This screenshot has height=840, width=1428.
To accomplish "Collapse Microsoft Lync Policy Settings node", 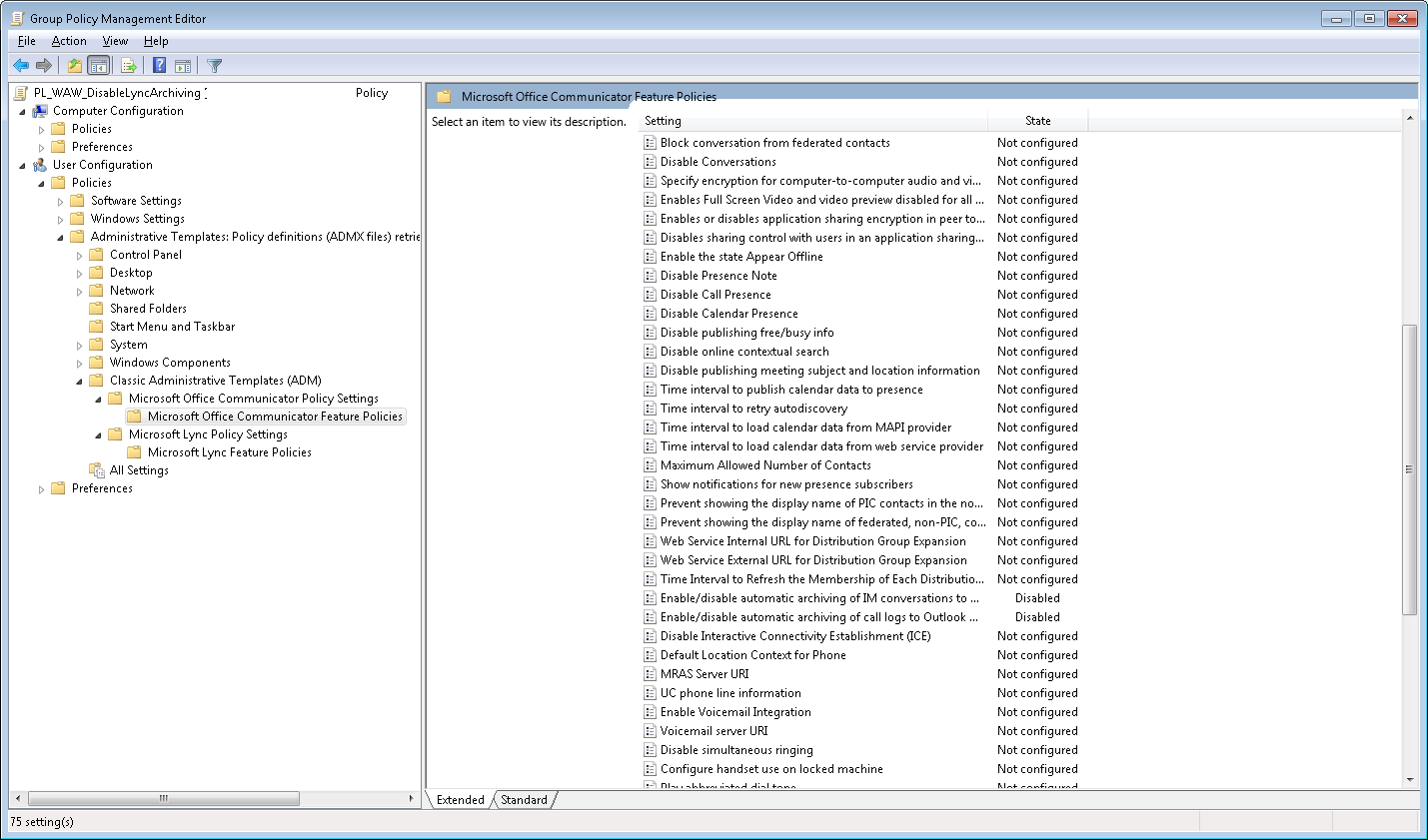I will (98, 435).
